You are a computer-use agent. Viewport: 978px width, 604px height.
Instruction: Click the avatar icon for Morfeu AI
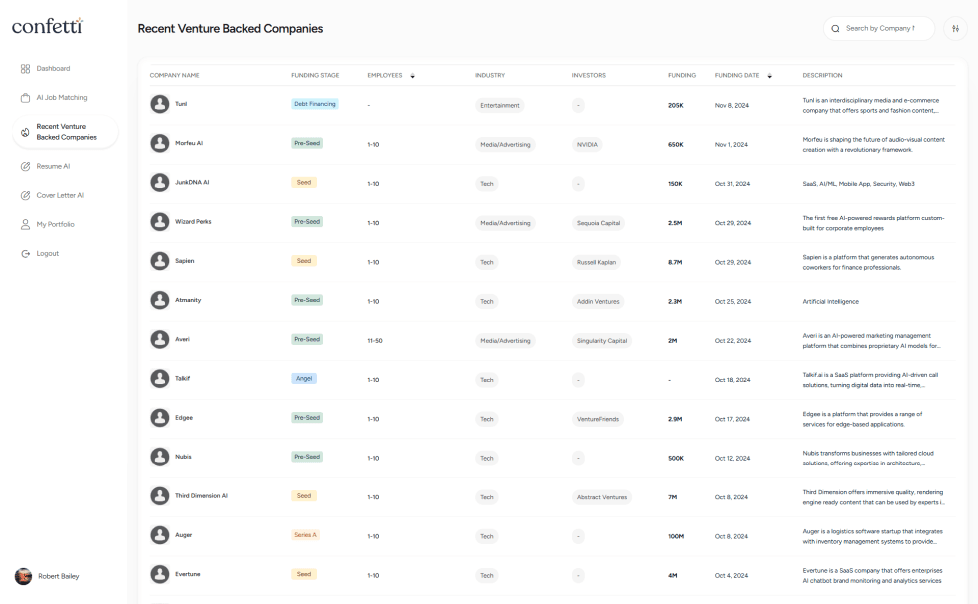[x=160, y=144]
